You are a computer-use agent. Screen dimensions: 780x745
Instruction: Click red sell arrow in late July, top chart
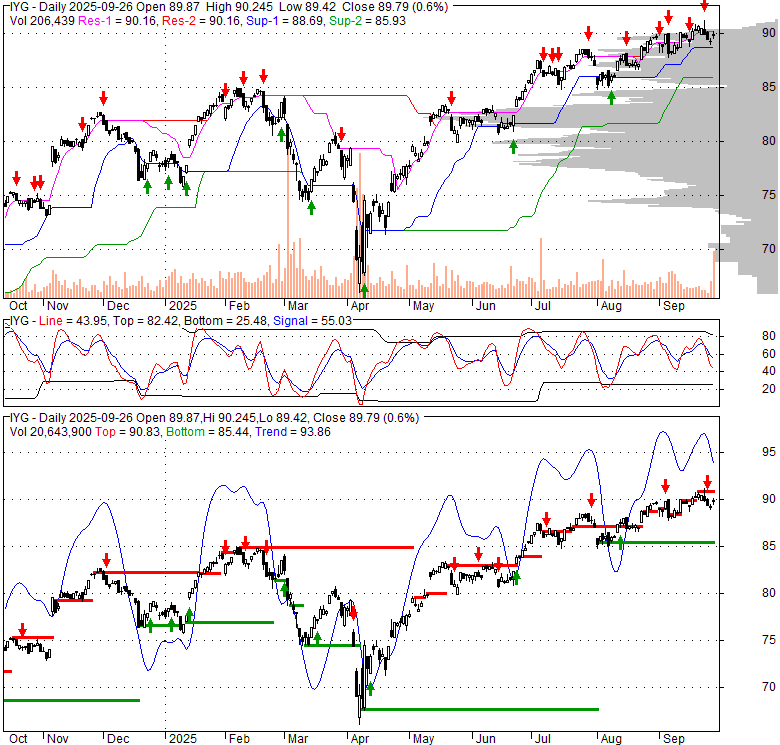click(588, 34)
